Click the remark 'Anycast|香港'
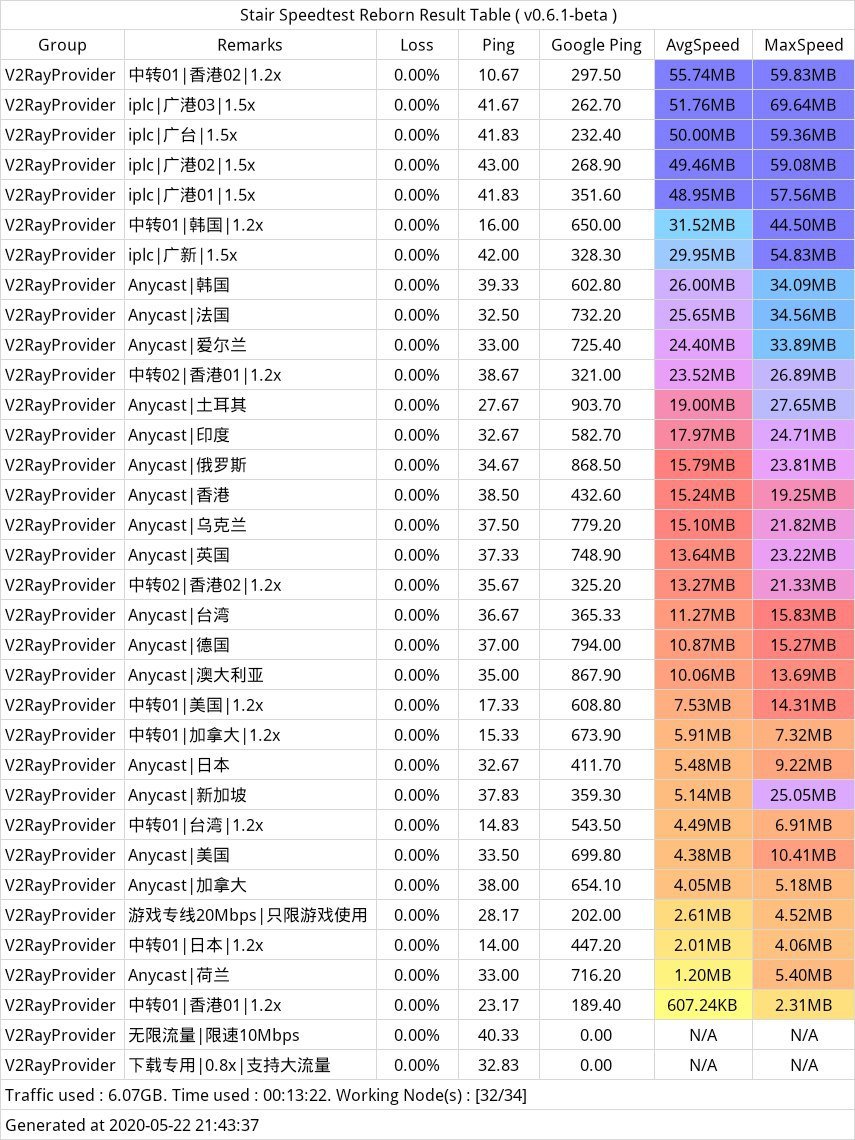This screenshot has height=1140, width=855. [x=179, y=495]
